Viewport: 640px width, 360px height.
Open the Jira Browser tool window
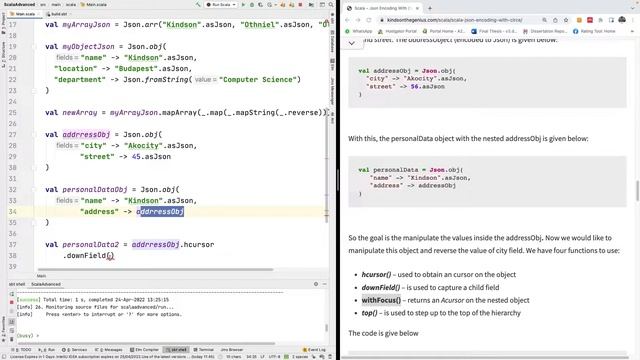point(231,350)
